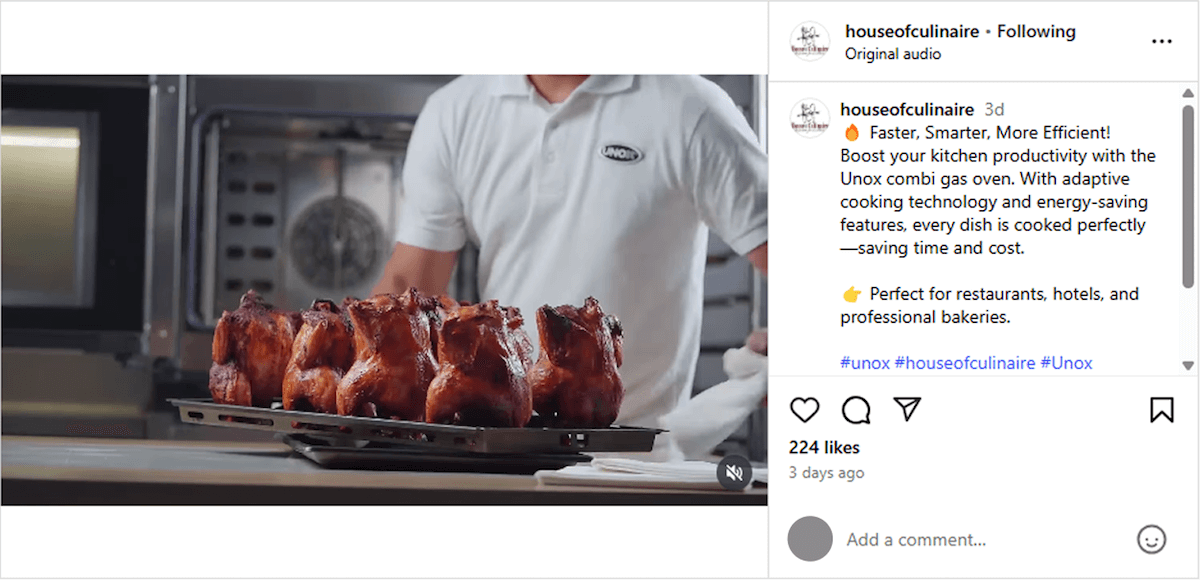The height and width of the screenshot is (580, 1200).
Task: Click the Following button
Action: point(1036,31)
